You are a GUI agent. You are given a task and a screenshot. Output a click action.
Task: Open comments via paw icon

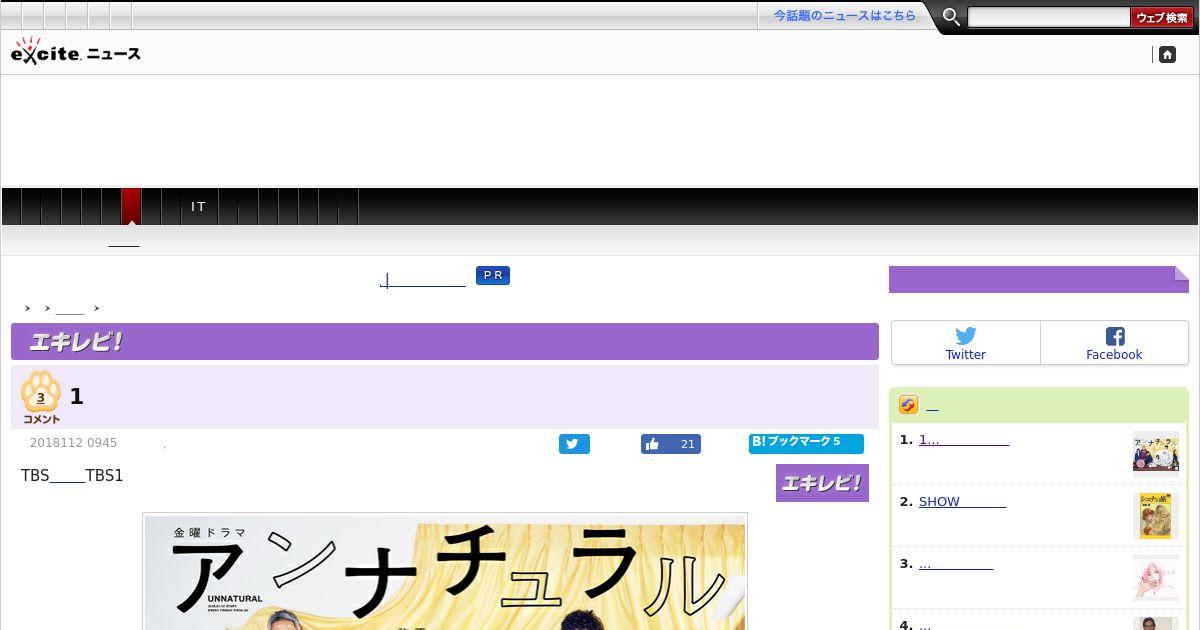(41, 397)
